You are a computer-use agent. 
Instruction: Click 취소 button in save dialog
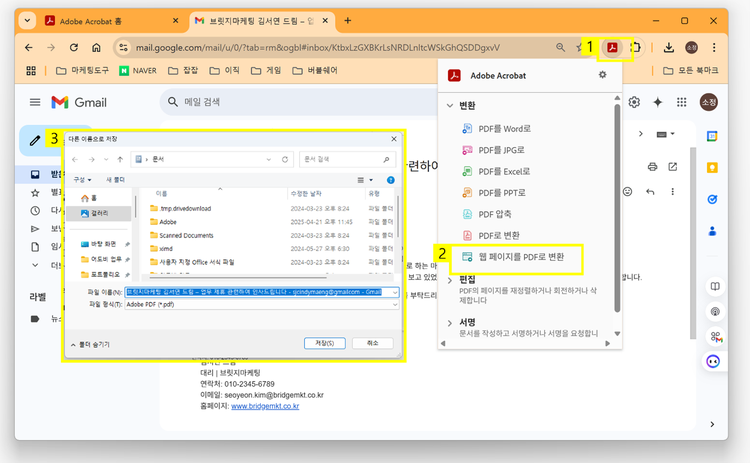(373, 343)
